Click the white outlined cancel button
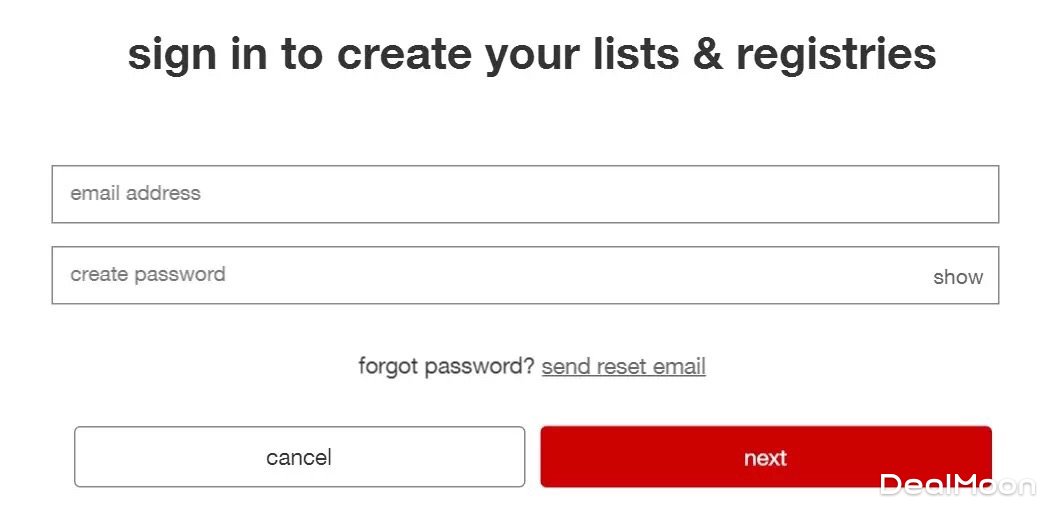This screenshot has width=1050, height=509. click(299, 457)
